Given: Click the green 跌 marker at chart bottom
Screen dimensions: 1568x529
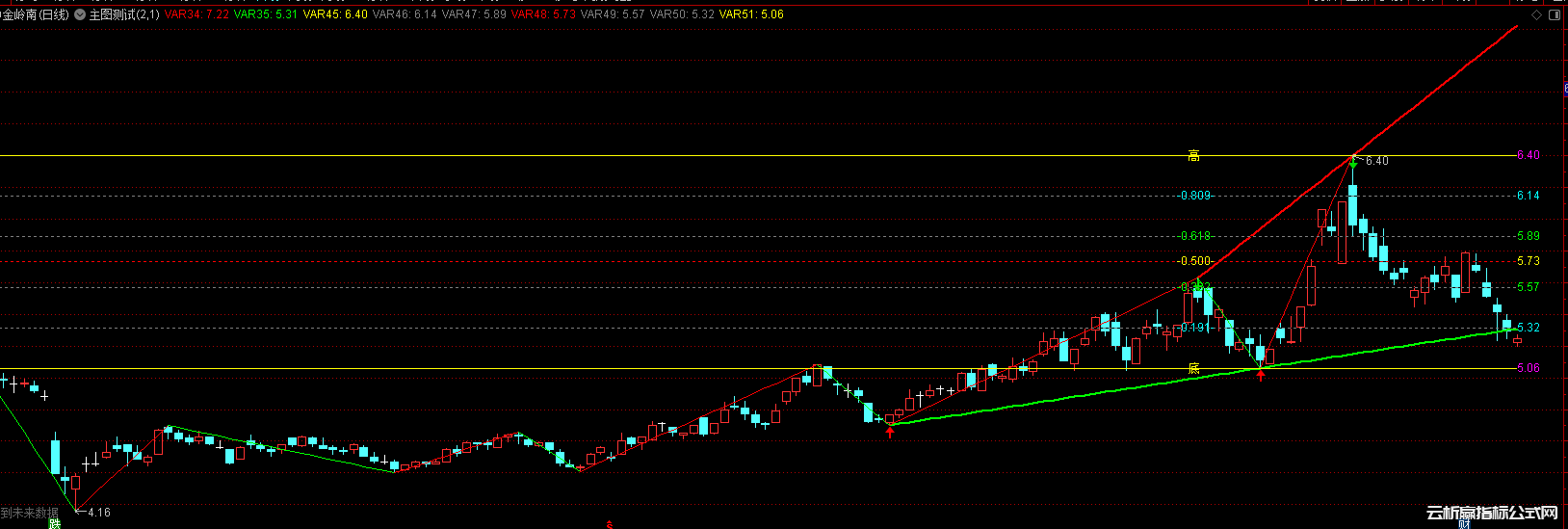Looking at the screenshot, I should coord(55,523).
